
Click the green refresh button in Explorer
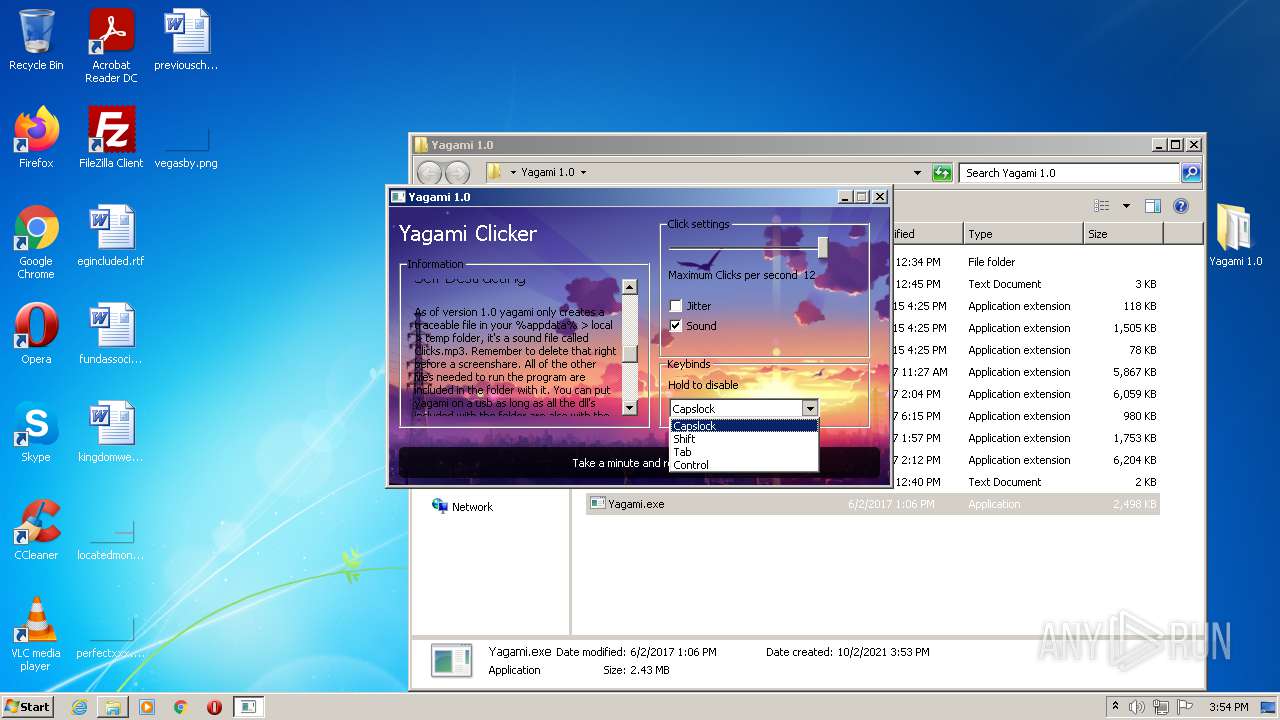(942, 173)
